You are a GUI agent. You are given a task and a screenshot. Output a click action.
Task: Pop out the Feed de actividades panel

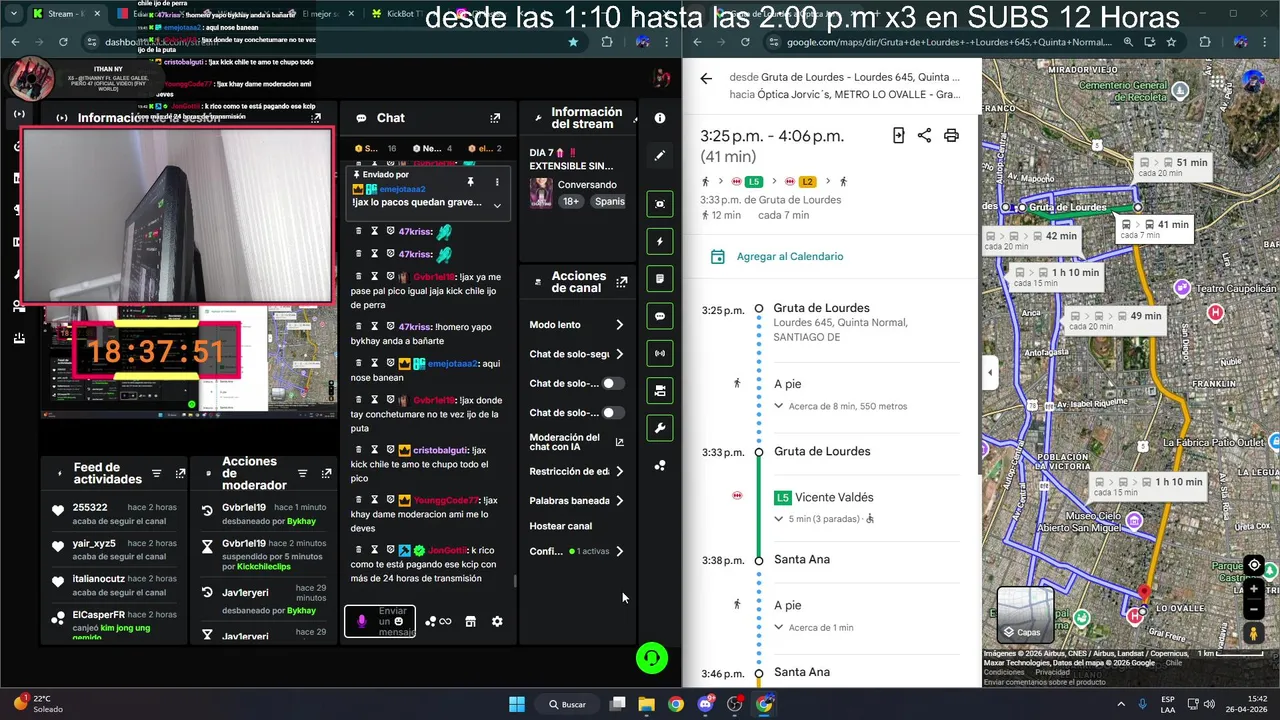point(180,474)
